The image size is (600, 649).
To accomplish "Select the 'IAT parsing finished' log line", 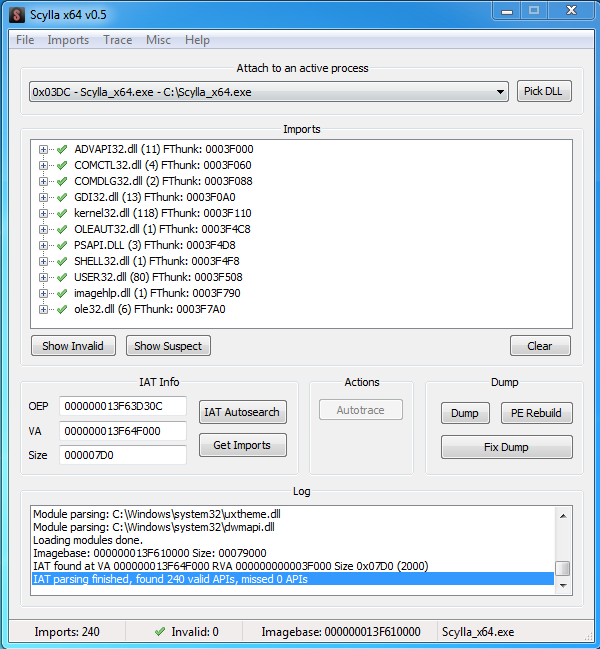I will (293, 579).
